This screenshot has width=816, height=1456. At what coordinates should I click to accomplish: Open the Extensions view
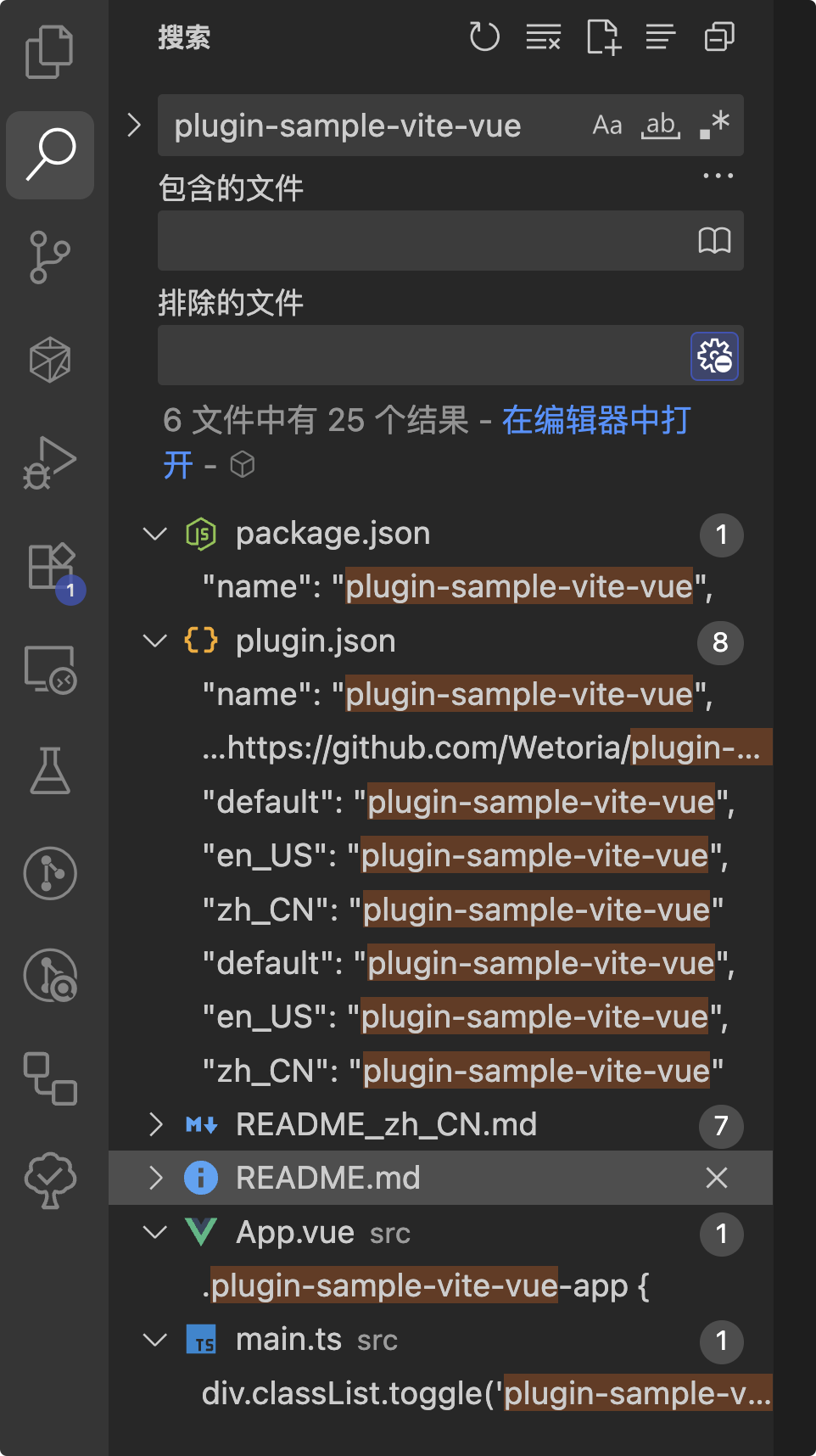[x=51, y=566]
